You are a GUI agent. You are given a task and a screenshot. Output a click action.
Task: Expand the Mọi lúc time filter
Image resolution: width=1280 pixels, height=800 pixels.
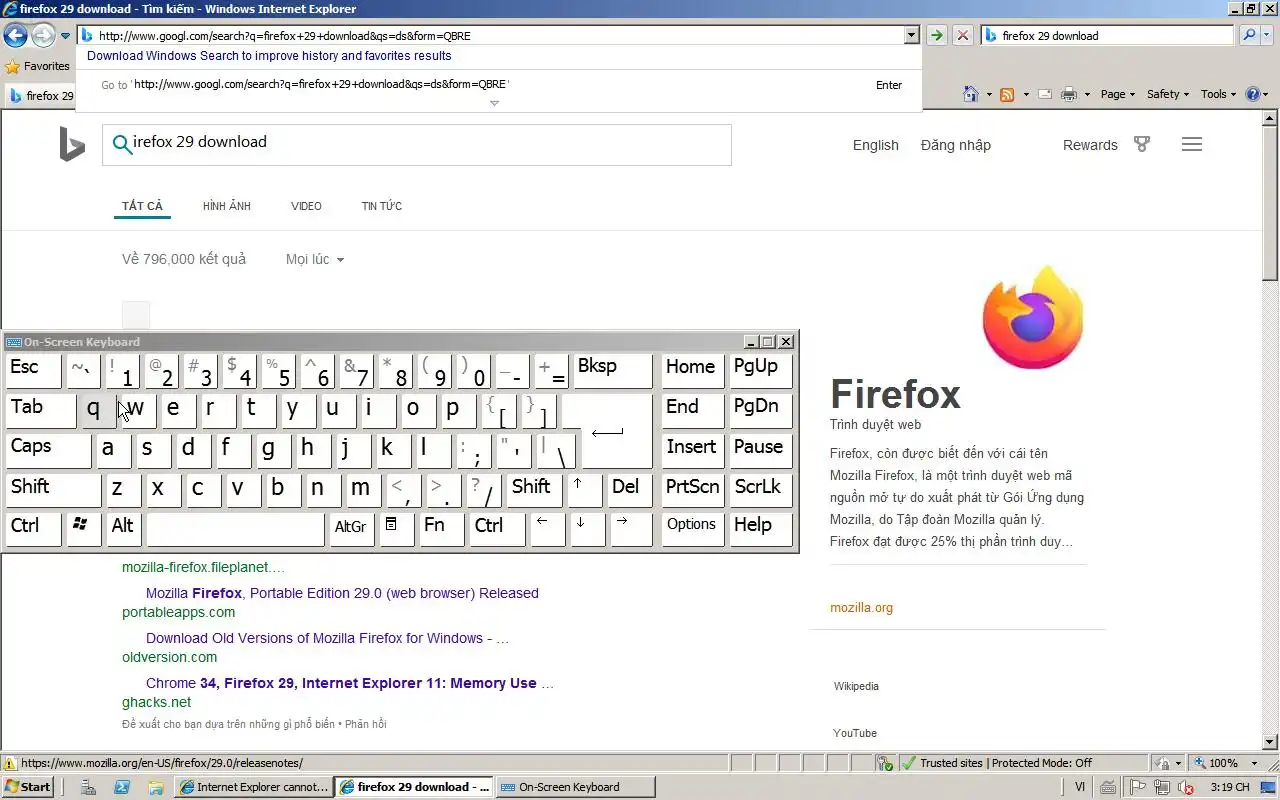click(315, 259)
